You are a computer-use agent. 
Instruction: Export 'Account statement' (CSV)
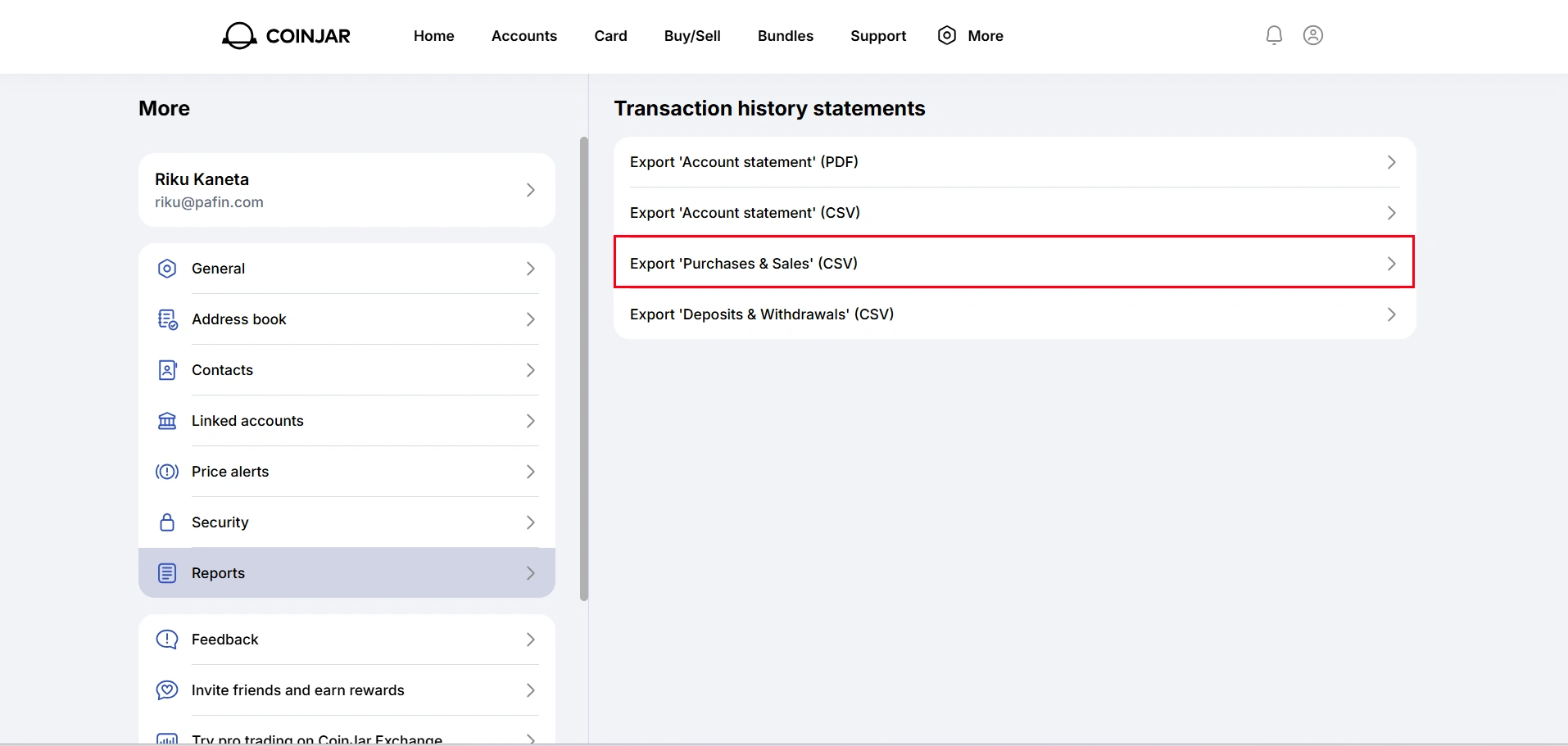[1014, 213]
